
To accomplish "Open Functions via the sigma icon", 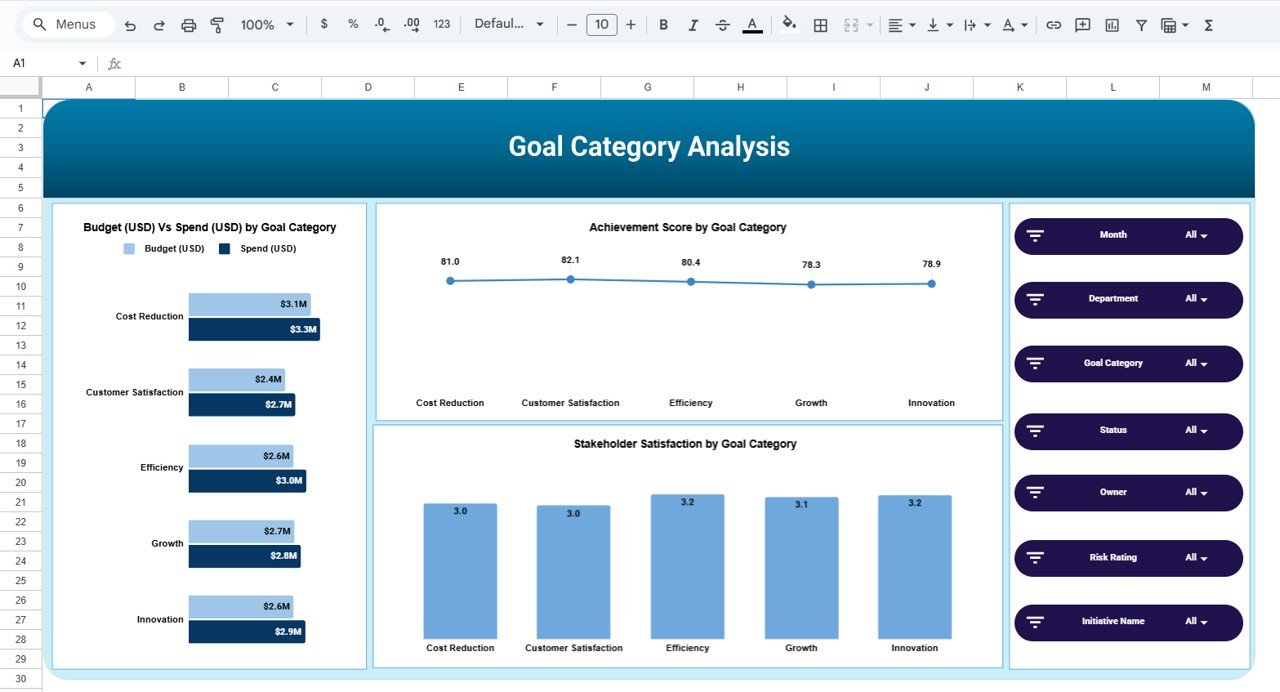I will pyautogui.click(x=1208, y=25).
